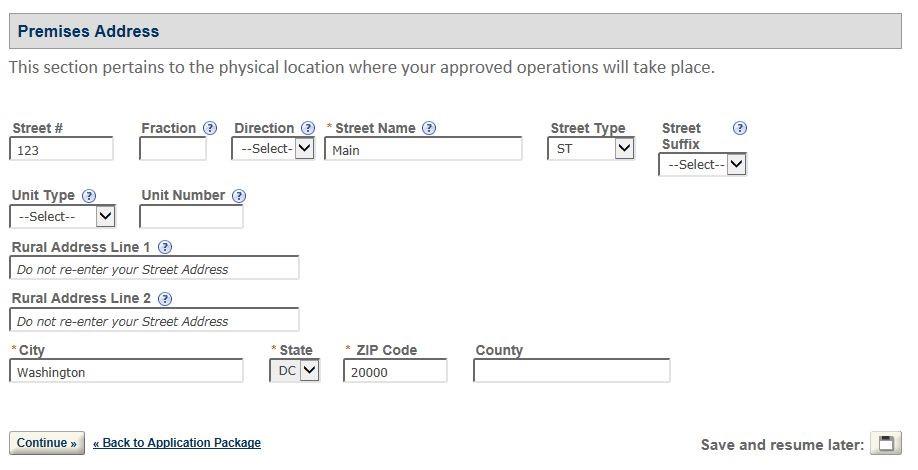Click the Rural Address Line 2 help icon
This screenshot has width=918, height=470.
(165, 298)
